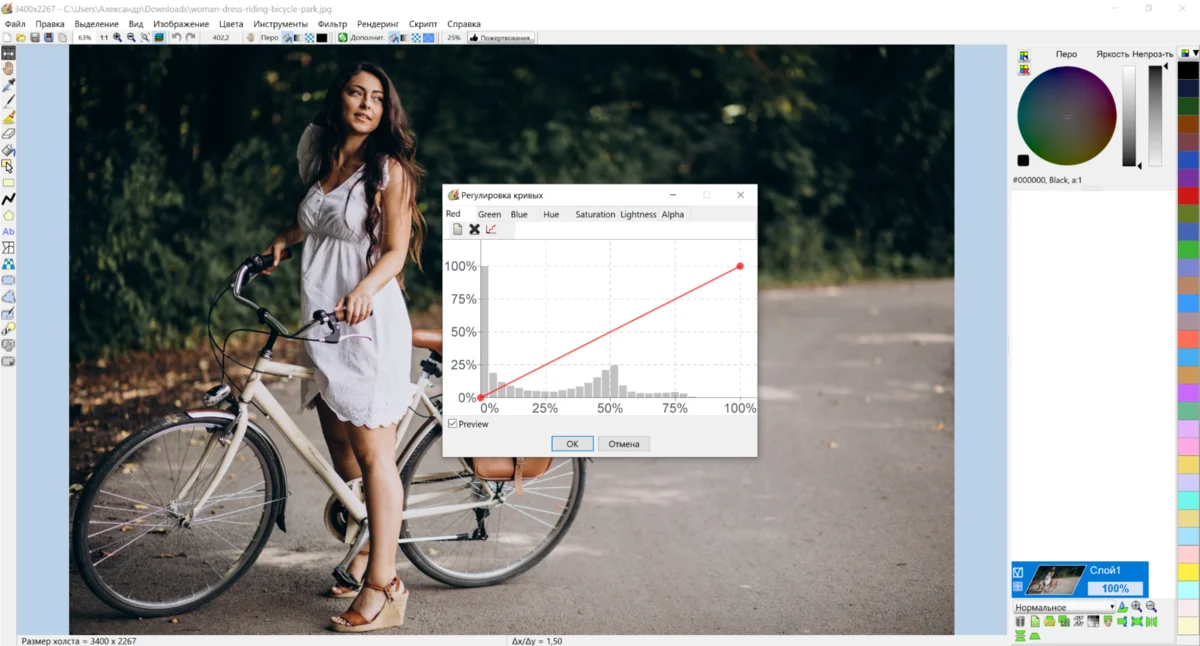Switch to the Lightness curve tab

638,214
